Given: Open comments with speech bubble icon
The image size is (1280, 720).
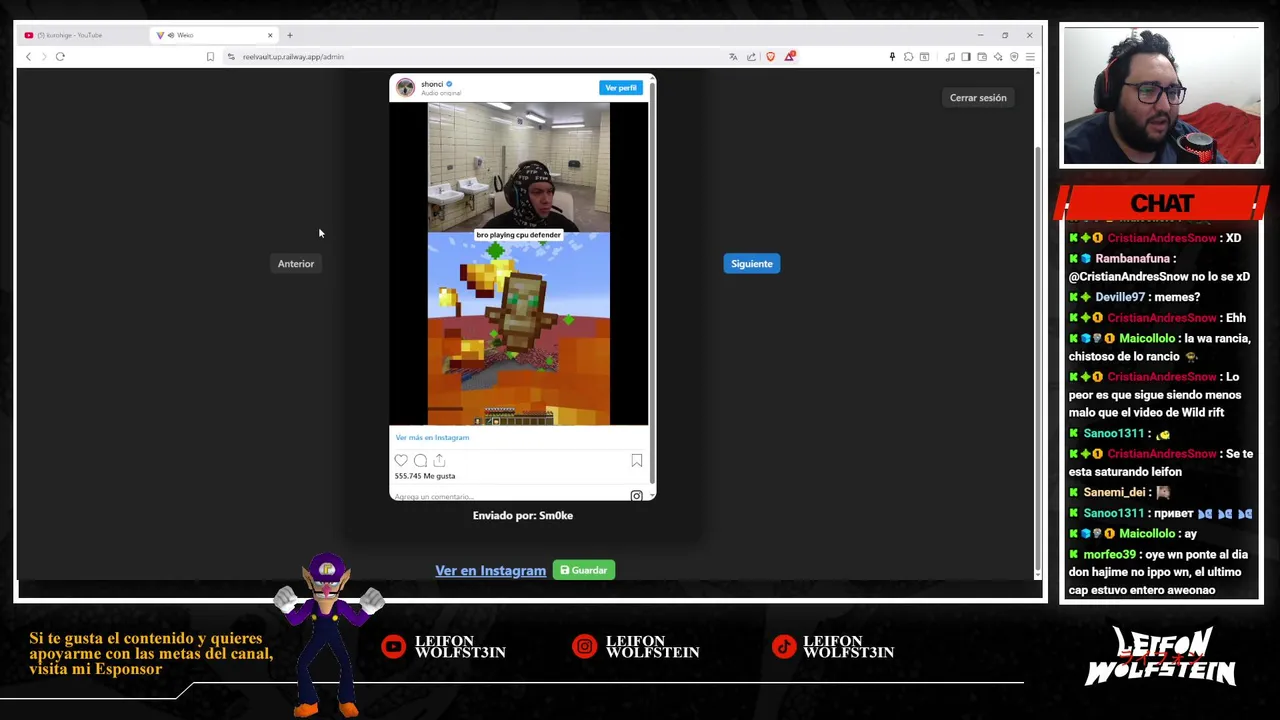Looking at the screenshot, I should [420, 461].
